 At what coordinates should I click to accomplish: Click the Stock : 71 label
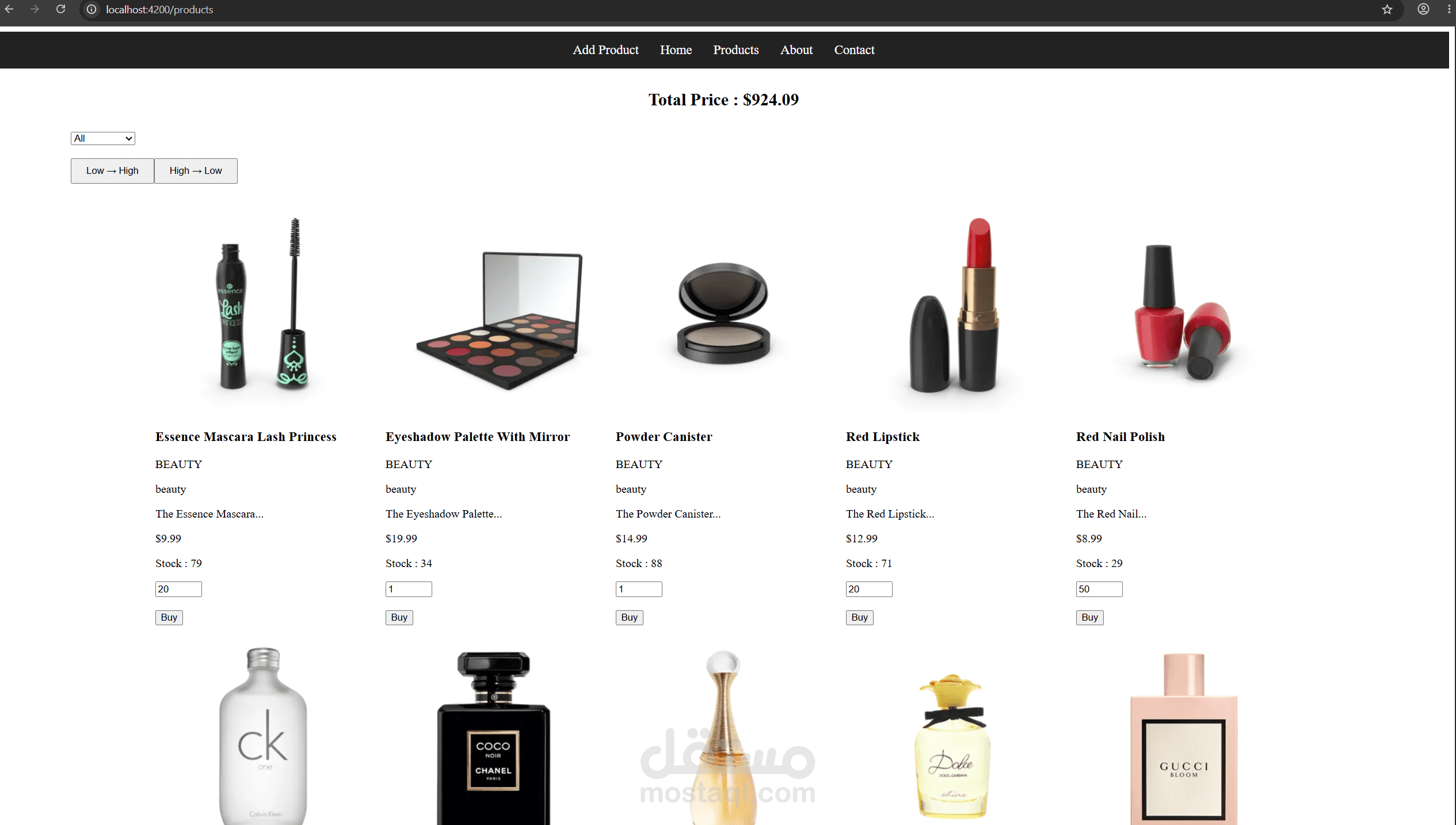pos(869,564)
